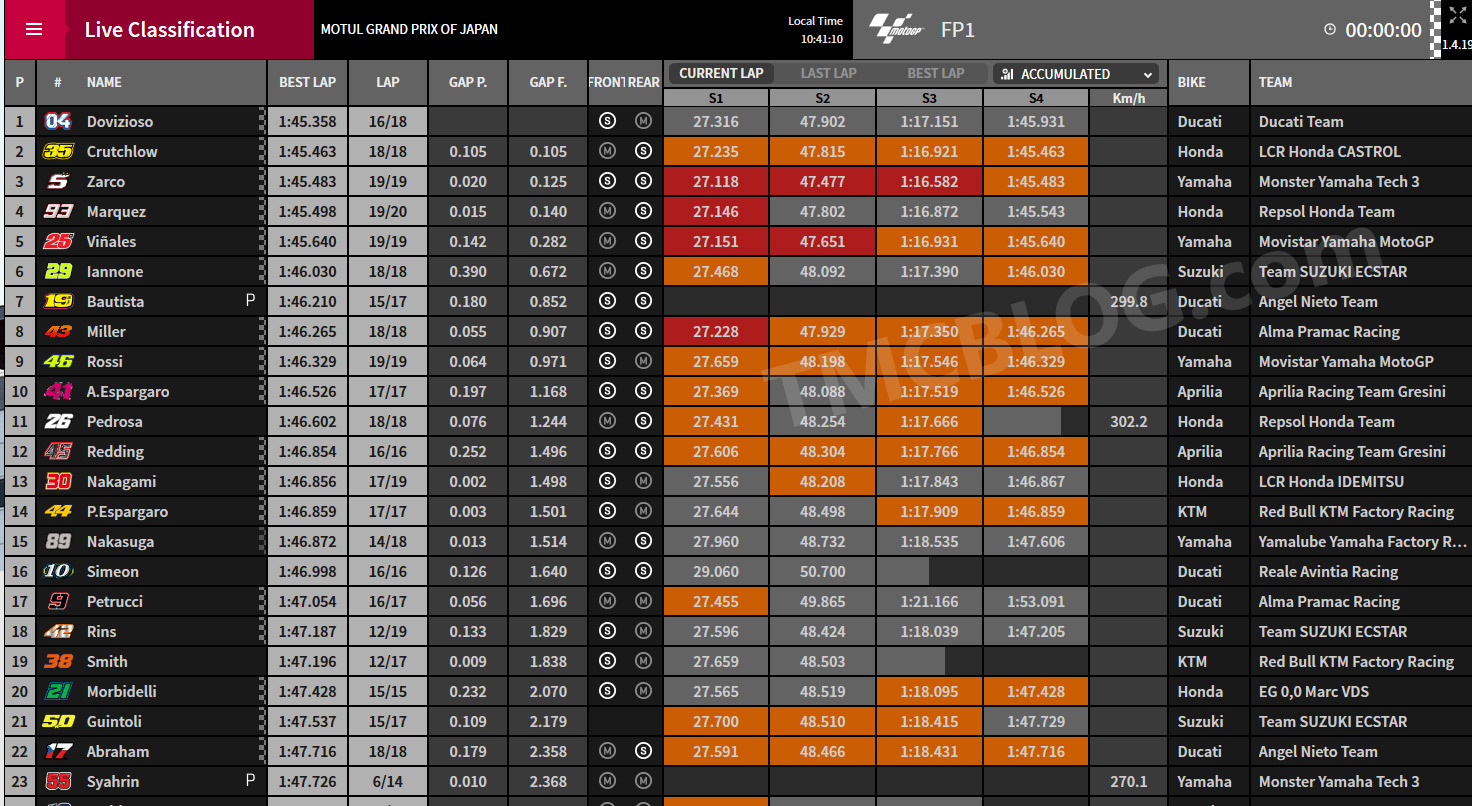Viewport: 1472px width, 806px height.
Task: Open the ACCUMULATED sector view dropdown
Action: [1076, 74]
